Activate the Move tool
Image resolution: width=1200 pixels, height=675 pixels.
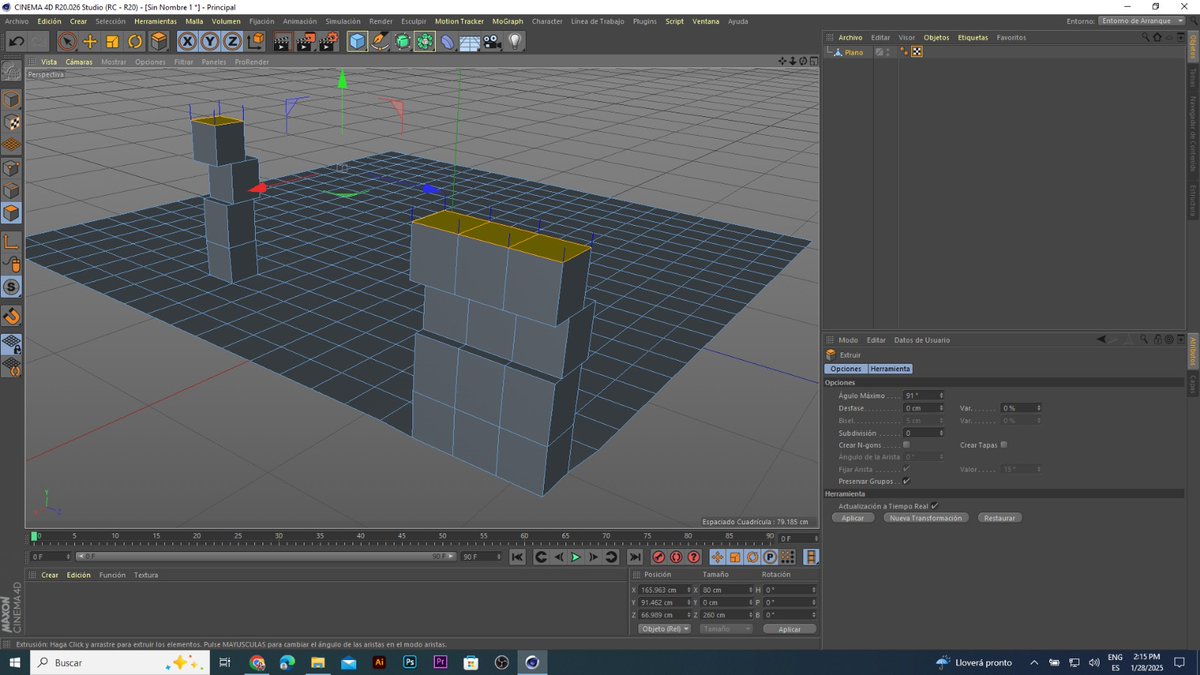[90, 41]
